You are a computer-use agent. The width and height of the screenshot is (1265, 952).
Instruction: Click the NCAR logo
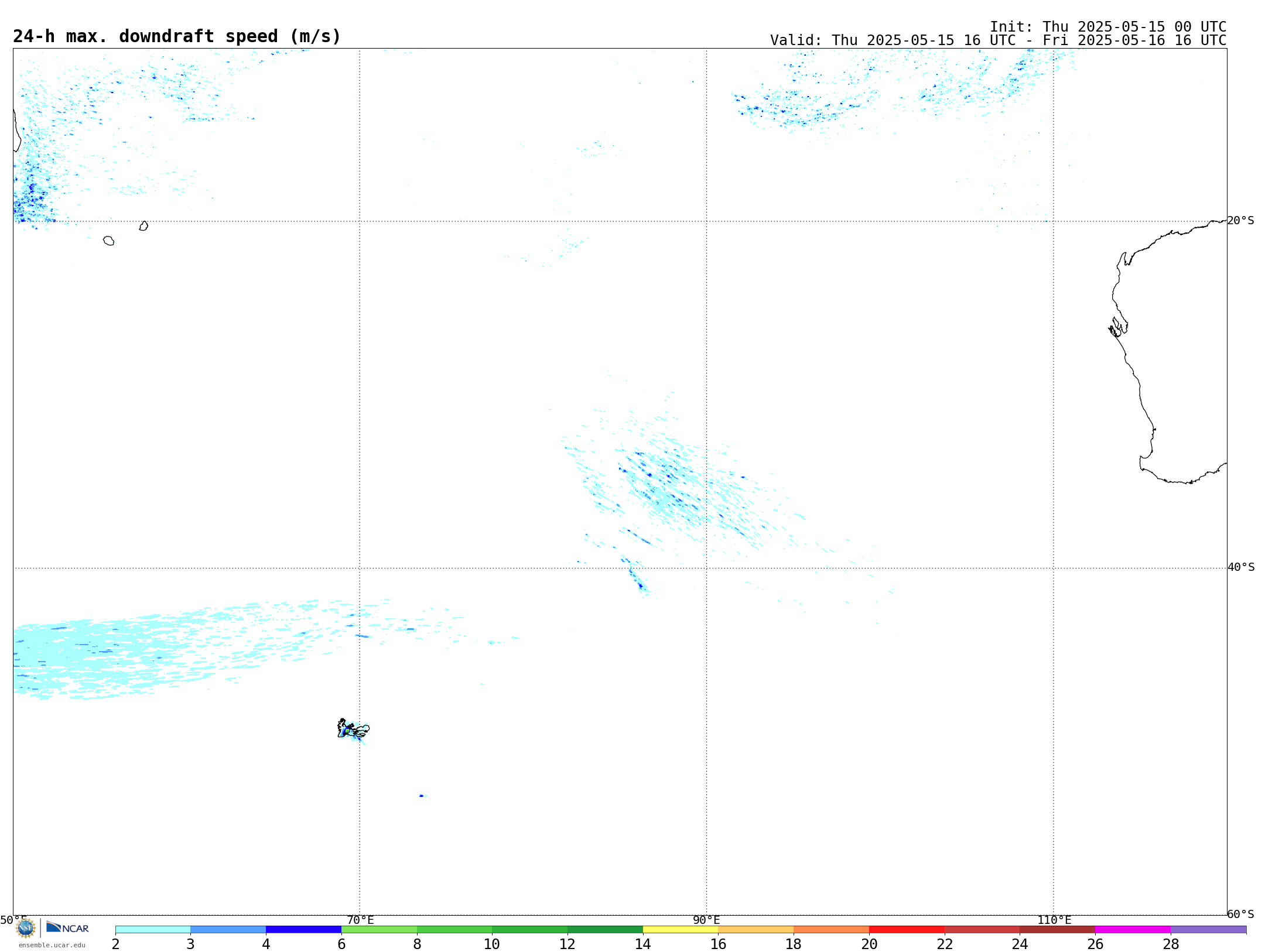68,927
